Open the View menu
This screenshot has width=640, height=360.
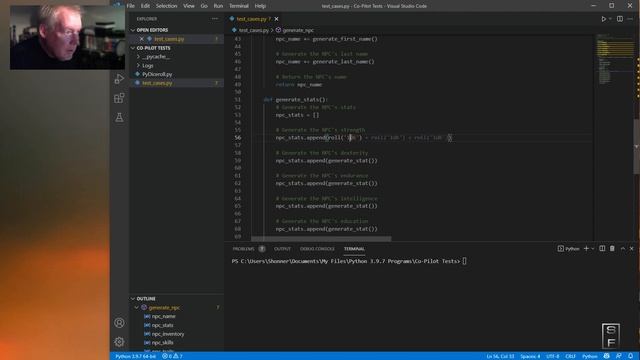189,6
